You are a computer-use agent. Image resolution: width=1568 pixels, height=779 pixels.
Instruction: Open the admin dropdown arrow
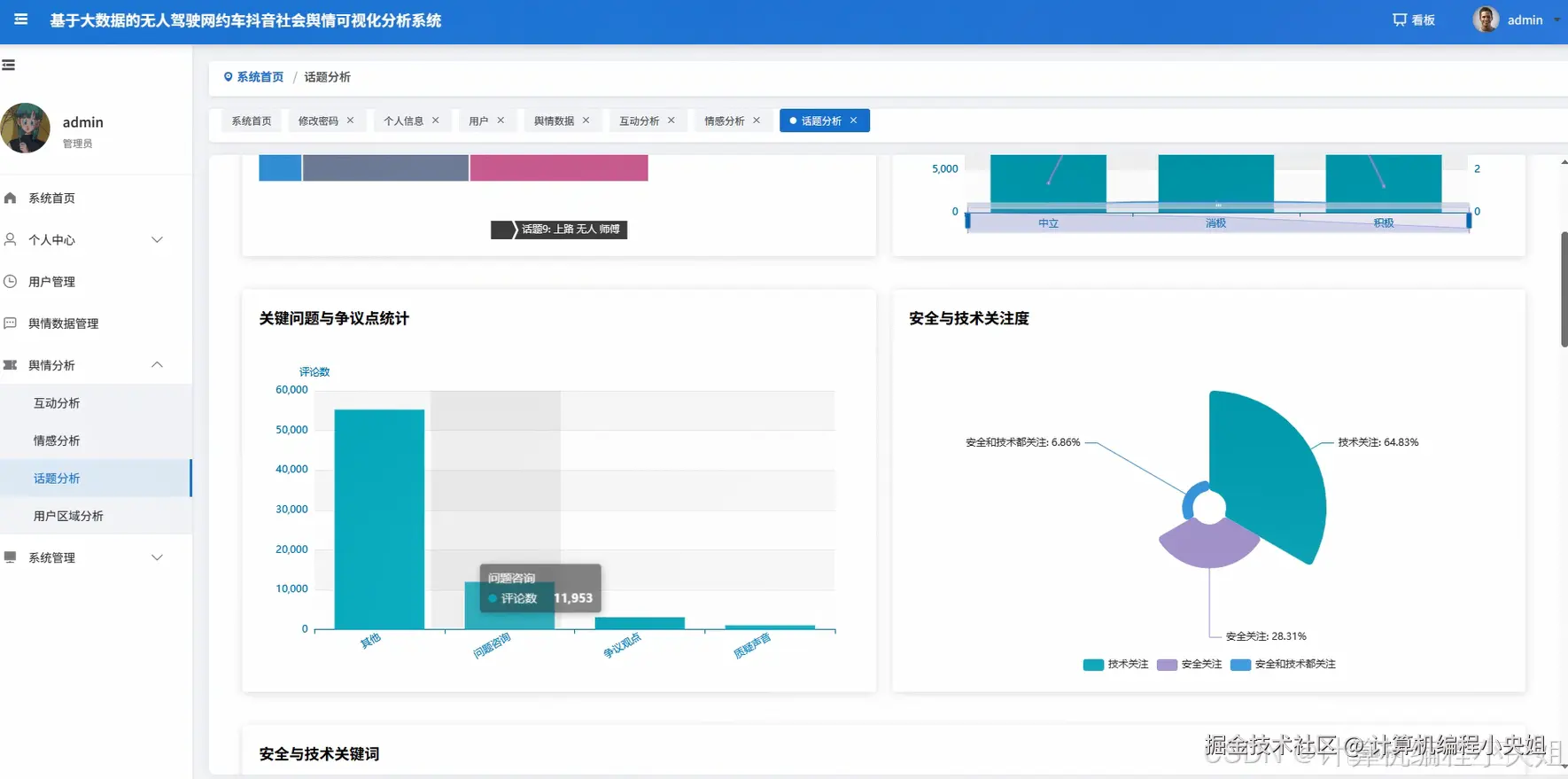[x=1556, y=19]
